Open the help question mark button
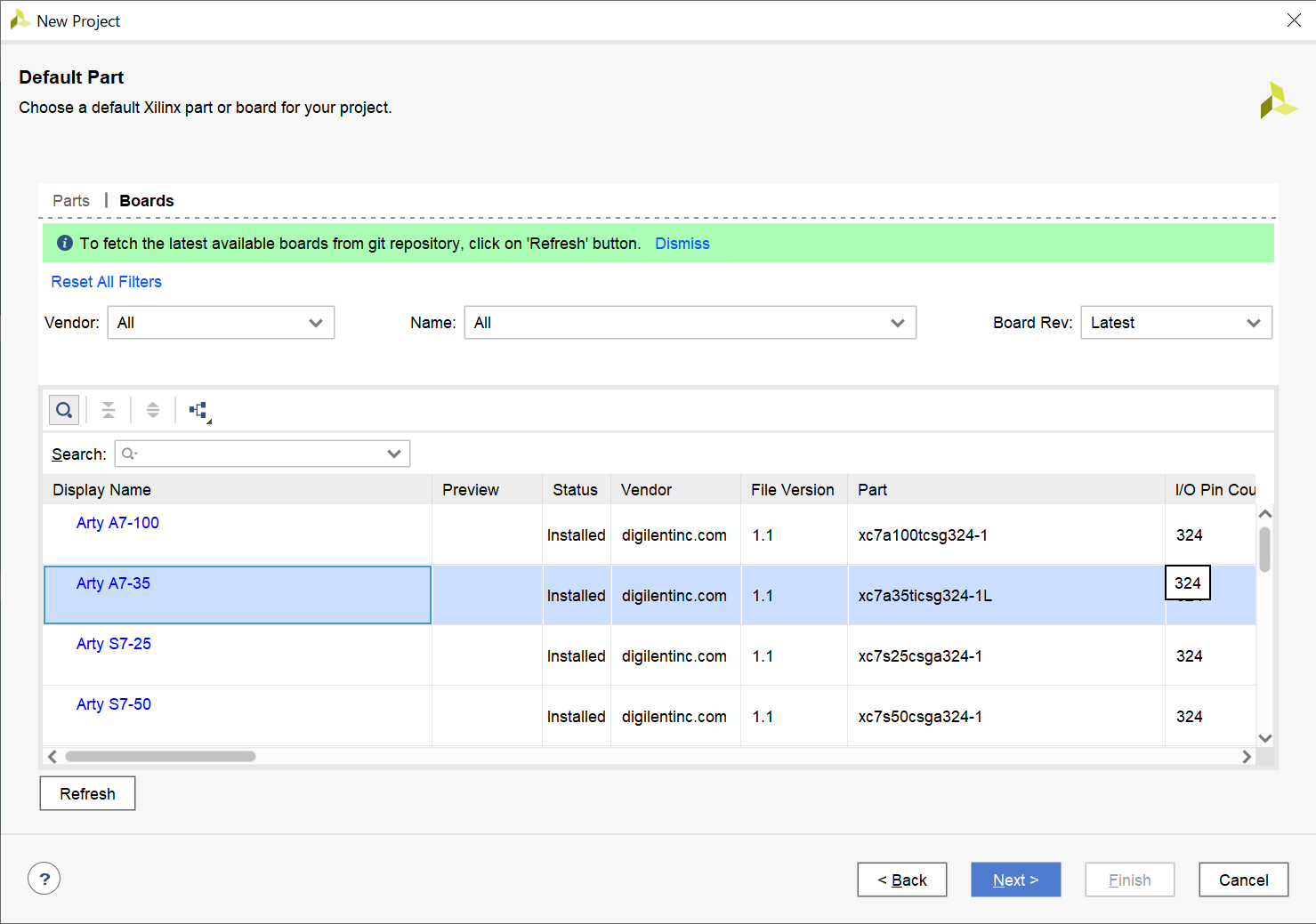Screen dimensions: 1316x924 pos(44,879)
